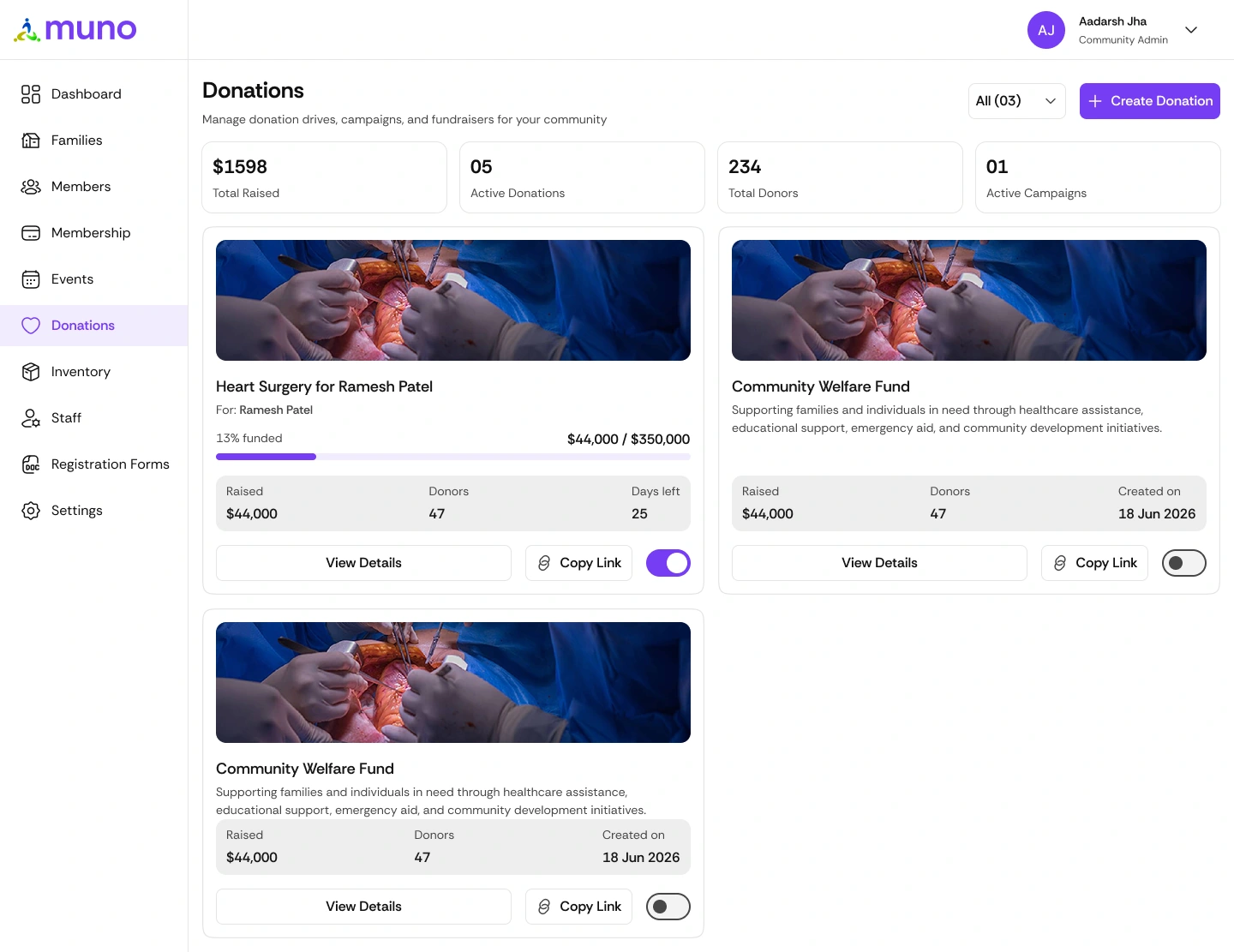Click the "$44,000 / $350,000" amount text
Viewport: 1234px width, 952px height.
tap(628, 439)
